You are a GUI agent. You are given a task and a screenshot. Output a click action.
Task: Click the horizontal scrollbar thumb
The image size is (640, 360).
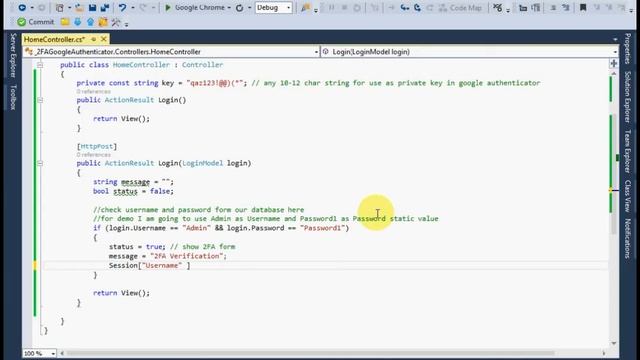click(310, 353)
